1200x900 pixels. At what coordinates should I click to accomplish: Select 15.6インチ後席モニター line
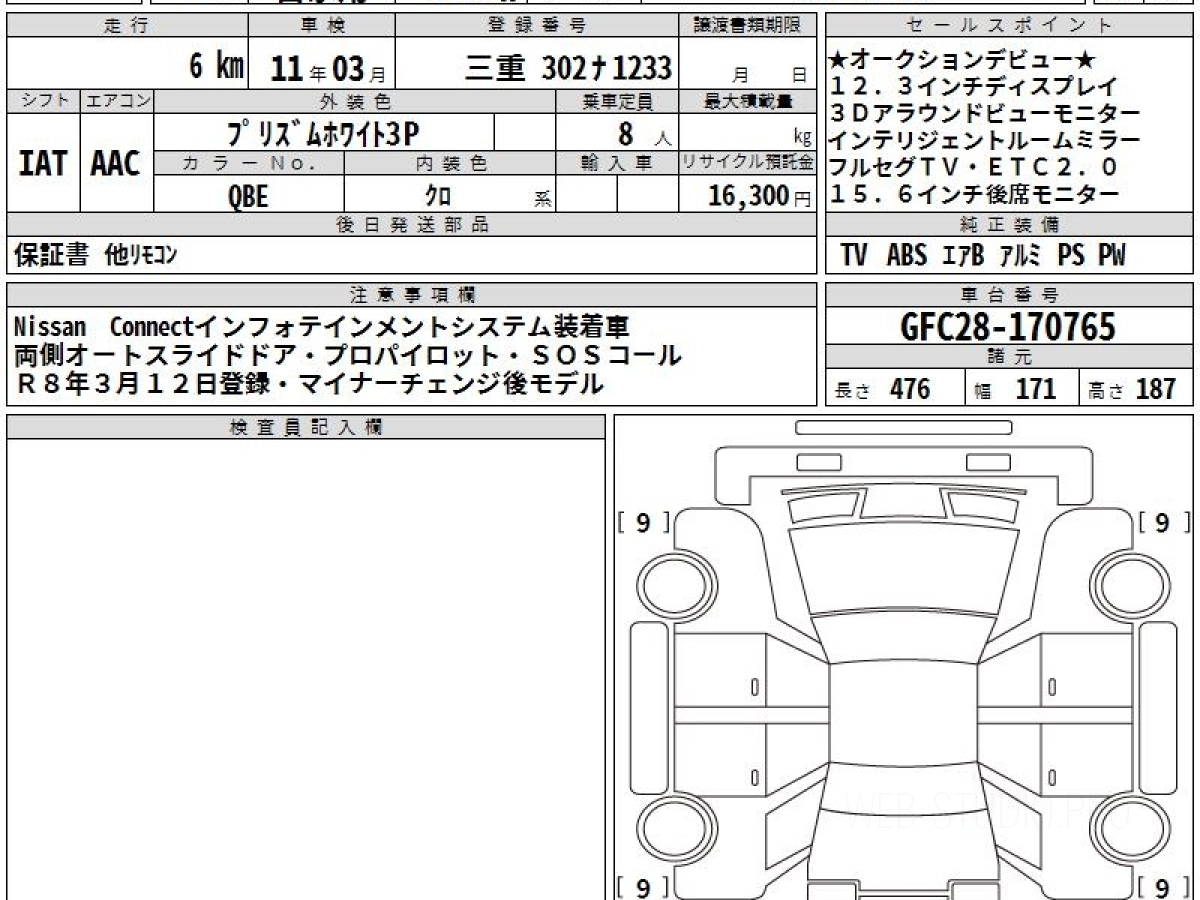click(x=973, y=194)
